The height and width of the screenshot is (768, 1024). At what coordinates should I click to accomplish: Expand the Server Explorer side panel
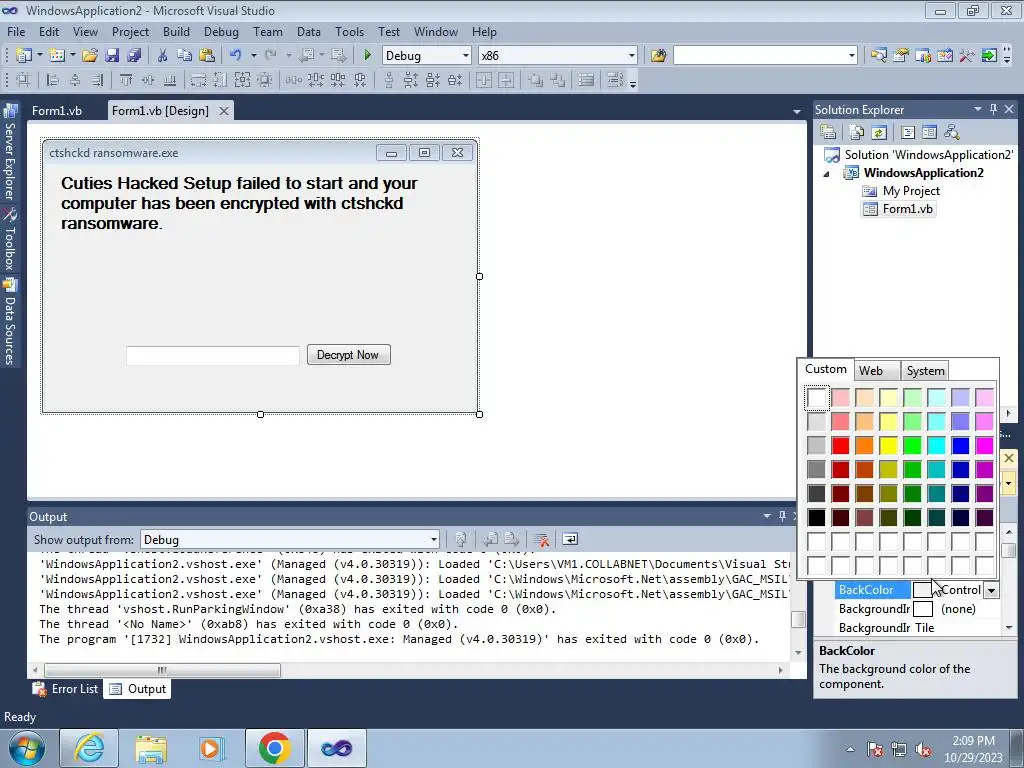[9, 153]
